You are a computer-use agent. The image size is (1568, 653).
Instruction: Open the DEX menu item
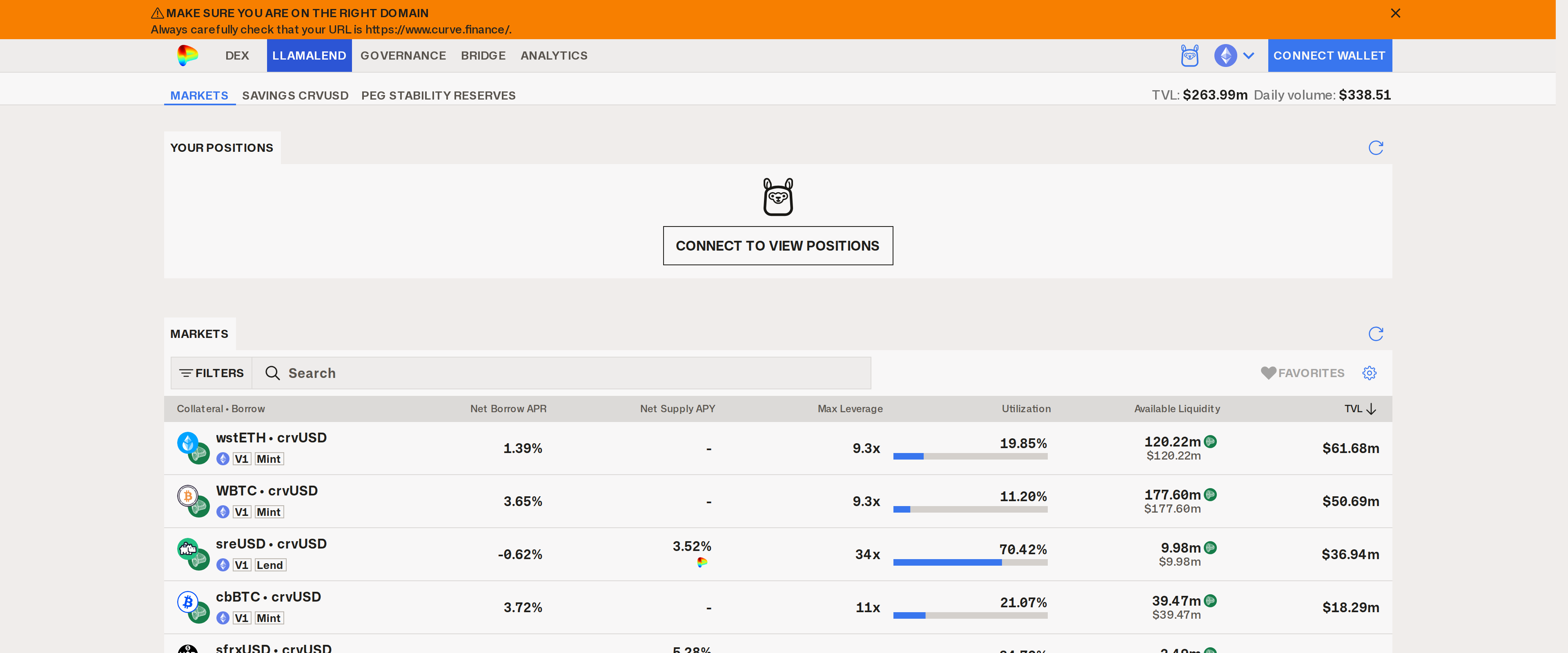tap(237, 56)
